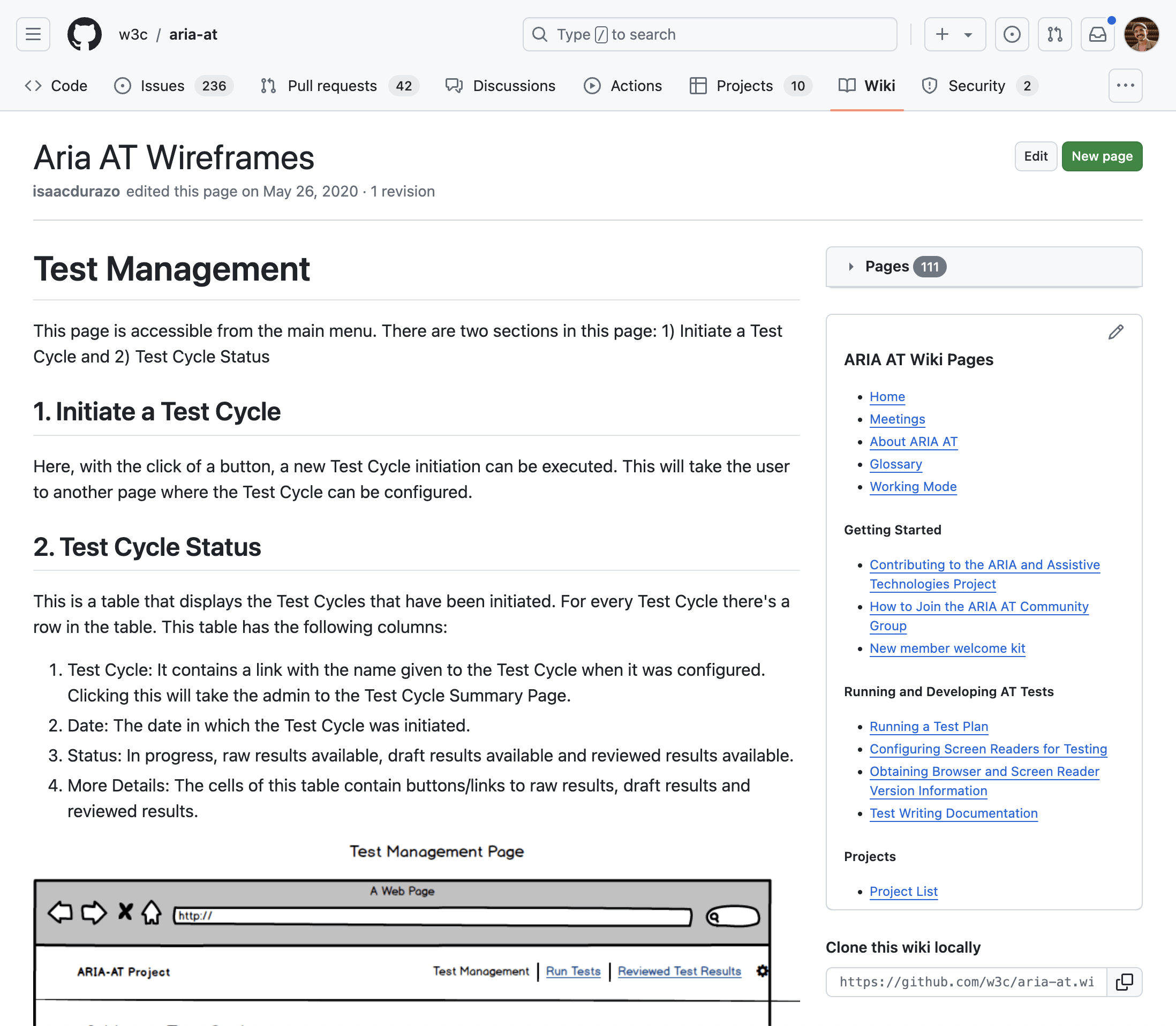This screenshot has width=1176, height=1026.
Task: Open issues via the top-right circle icon
Action: pyautogui.click(x=1012, y=34)
